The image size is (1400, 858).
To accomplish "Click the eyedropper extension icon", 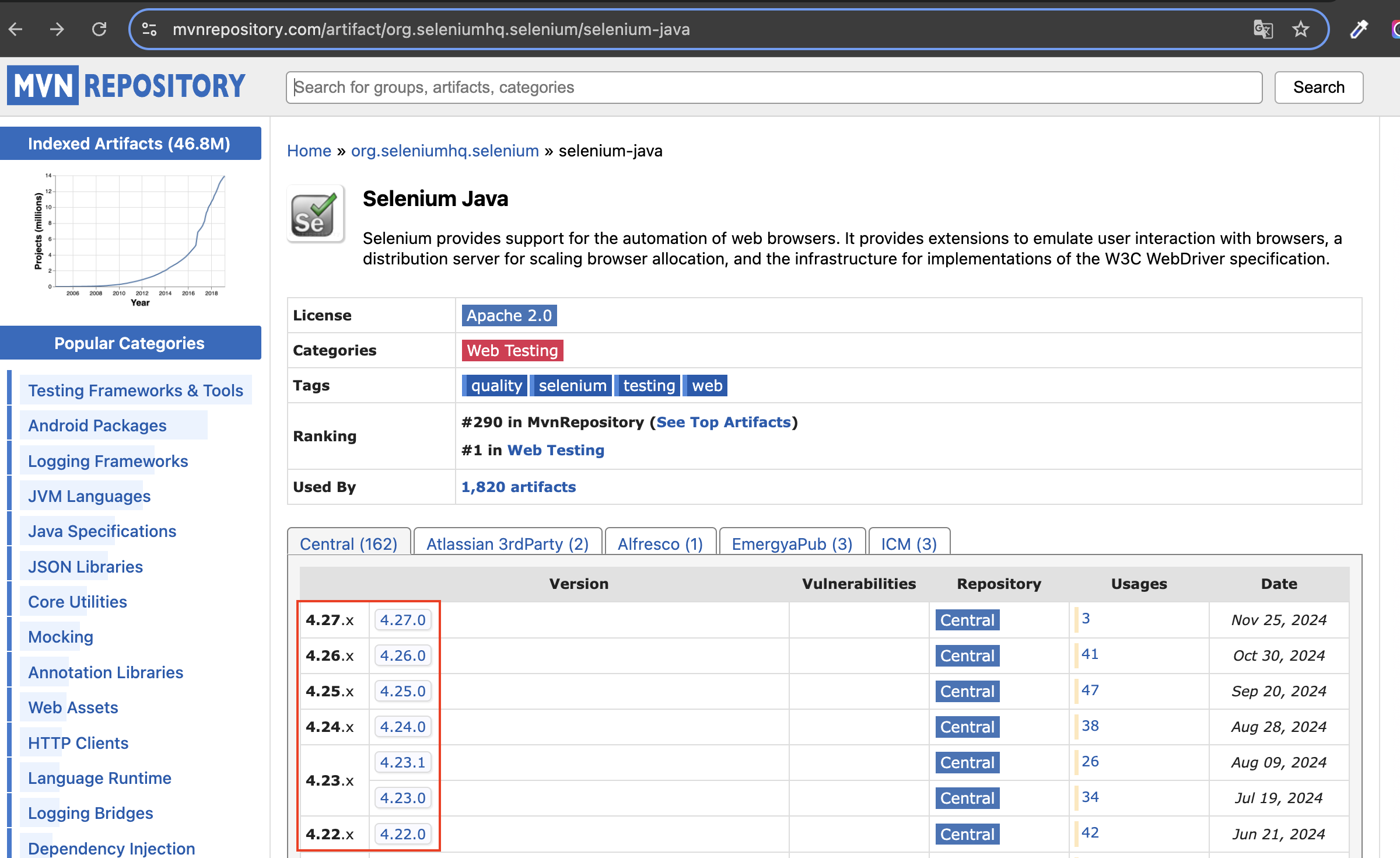I will (1359, 29).
